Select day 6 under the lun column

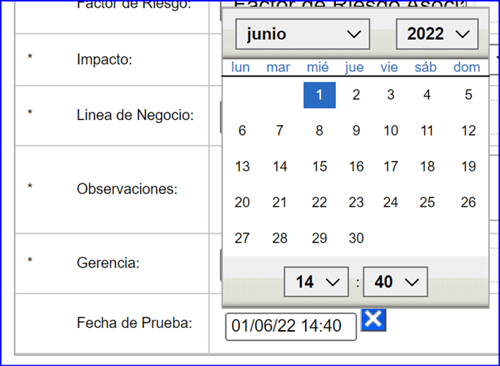(242, 131)
